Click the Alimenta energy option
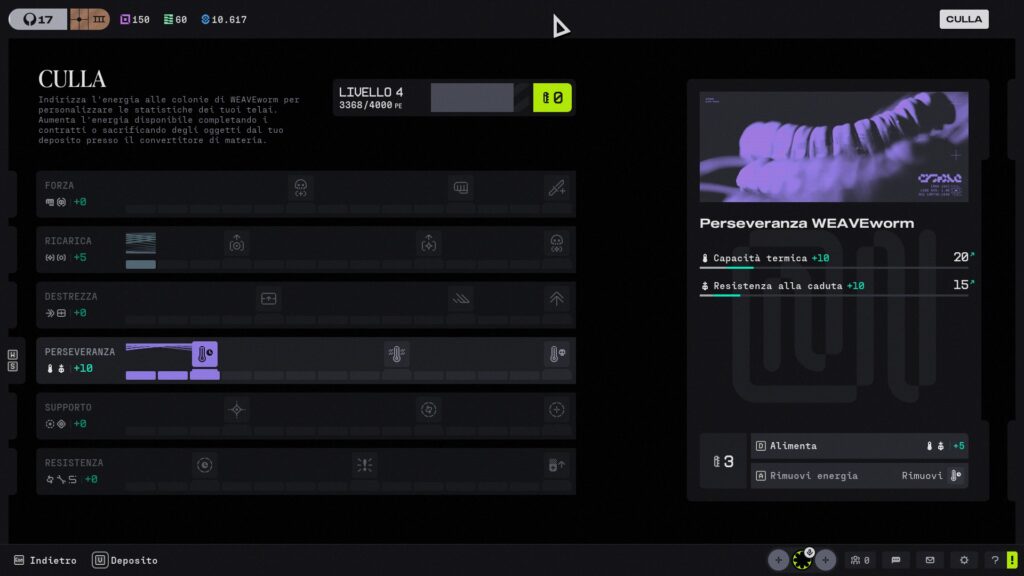1024x576 pixels. [859, 446]
